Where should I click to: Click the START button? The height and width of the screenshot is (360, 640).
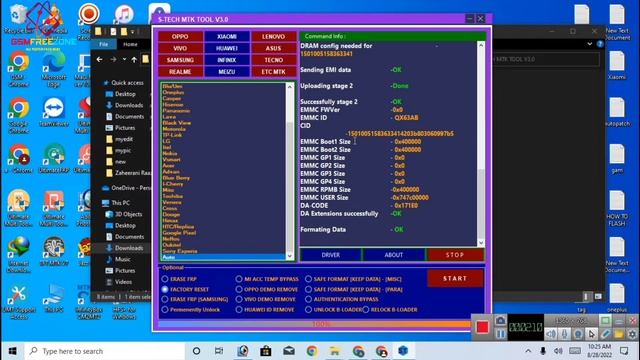coord(455,278)
